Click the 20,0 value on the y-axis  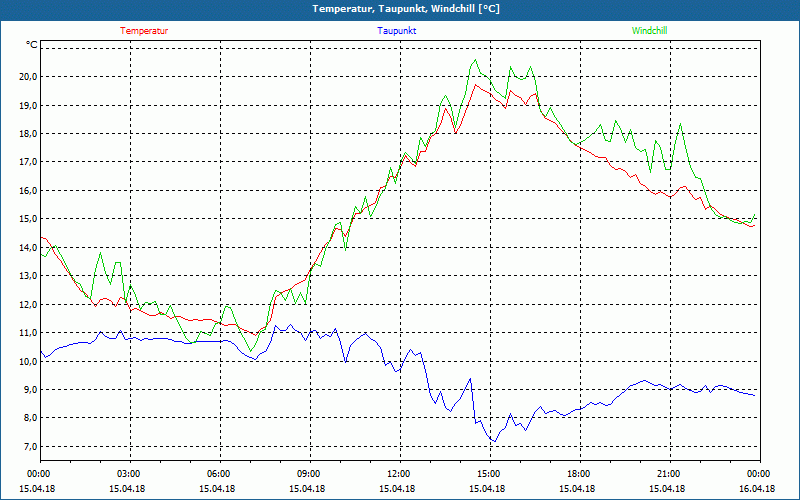tap(26, 76)
